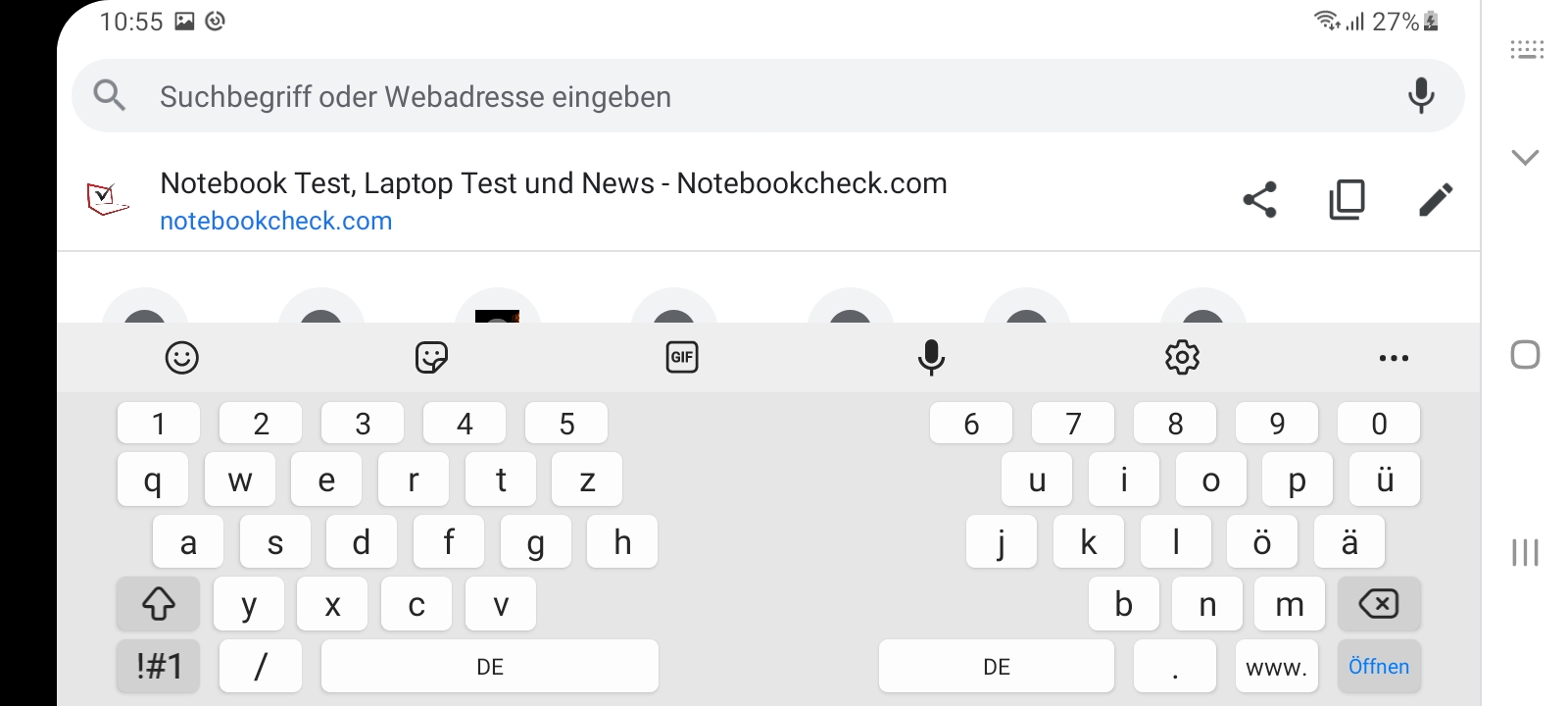The height and width of the screenshot is (706, 1568).
Task: Switch to the !#1 symbols layout
Action: tap(159, 667)
